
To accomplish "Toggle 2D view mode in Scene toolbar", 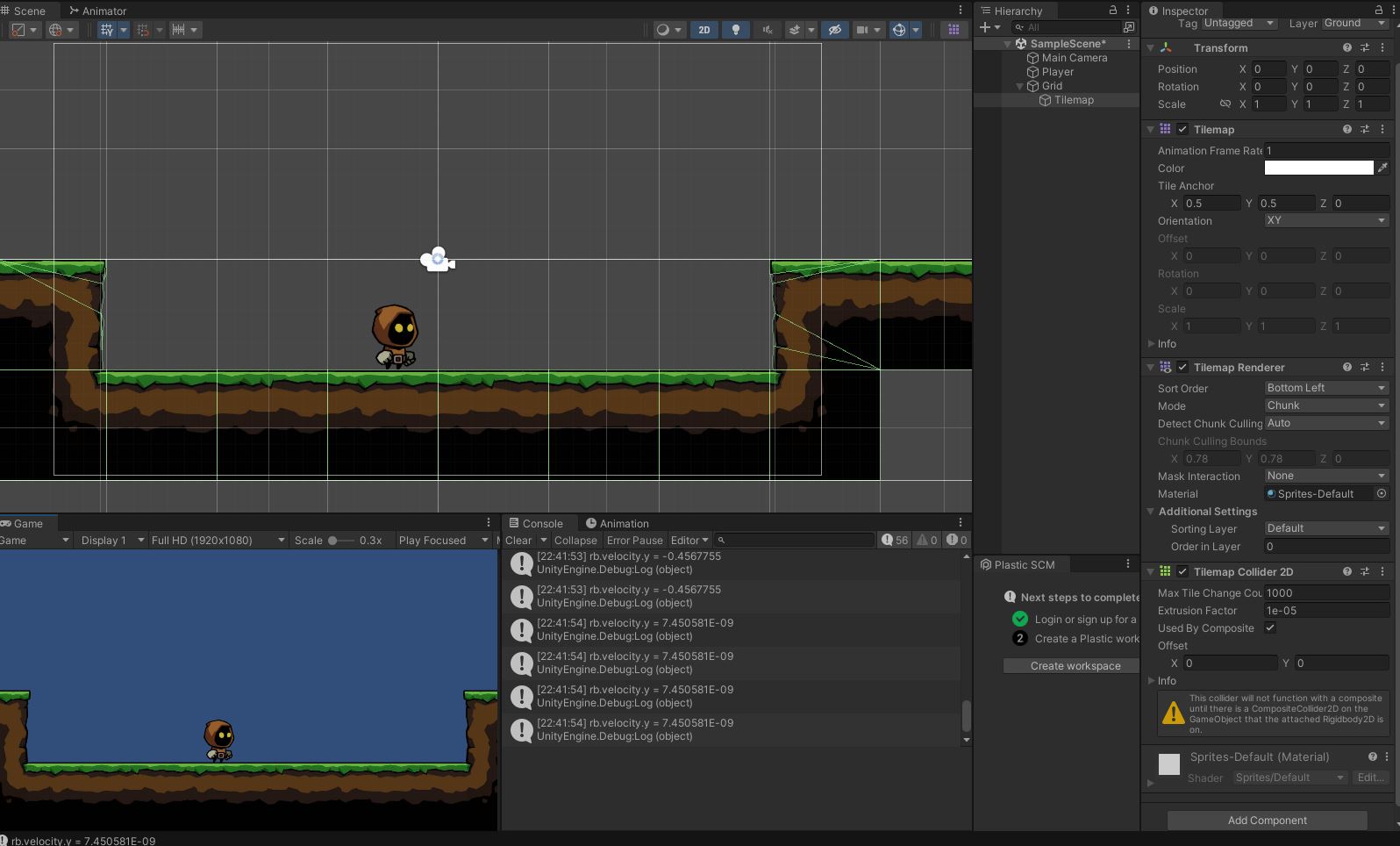I will click(x=704, y=30).
